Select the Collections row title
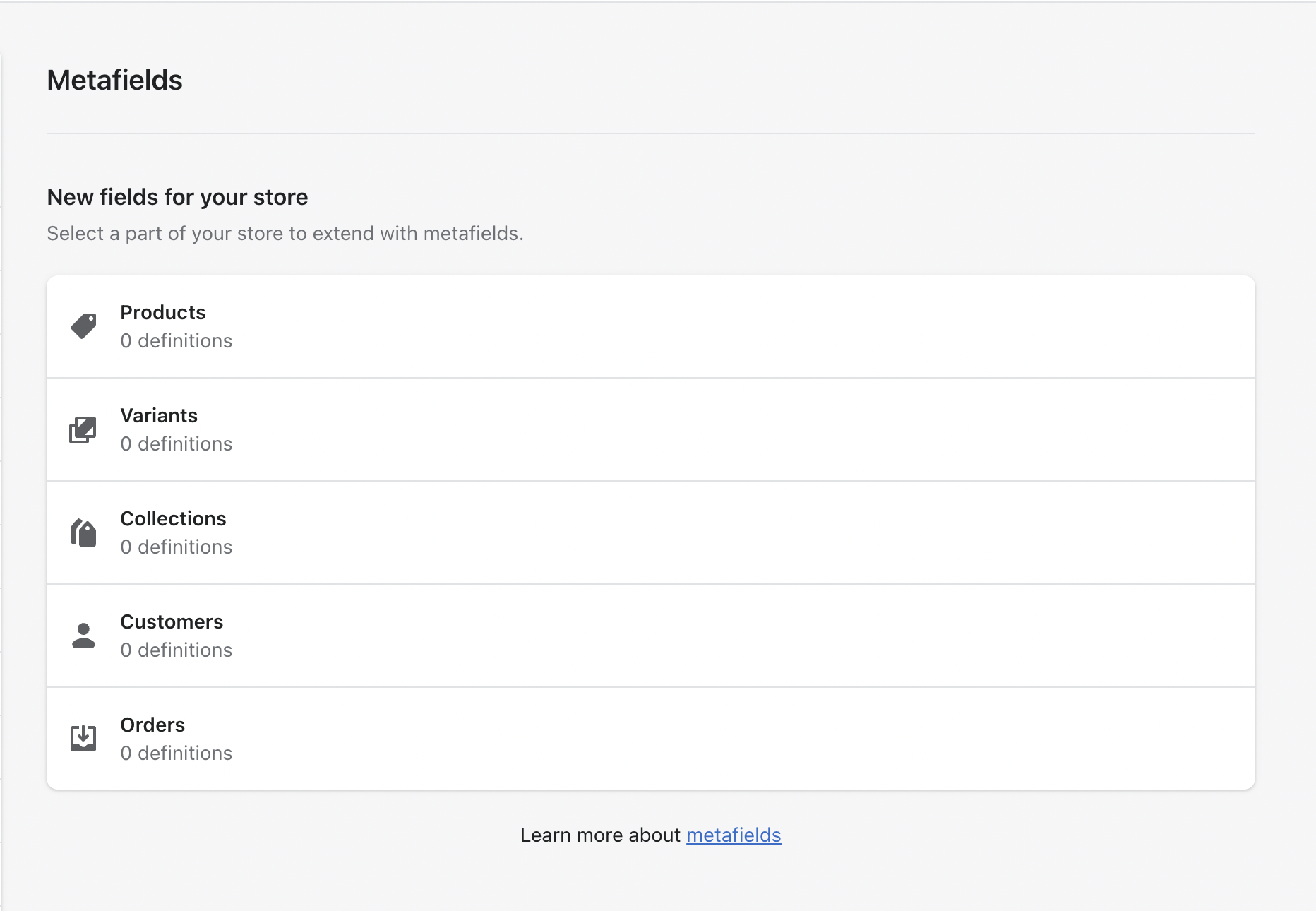Viewport: 1316px width, 911px height. tap(173, 518)
